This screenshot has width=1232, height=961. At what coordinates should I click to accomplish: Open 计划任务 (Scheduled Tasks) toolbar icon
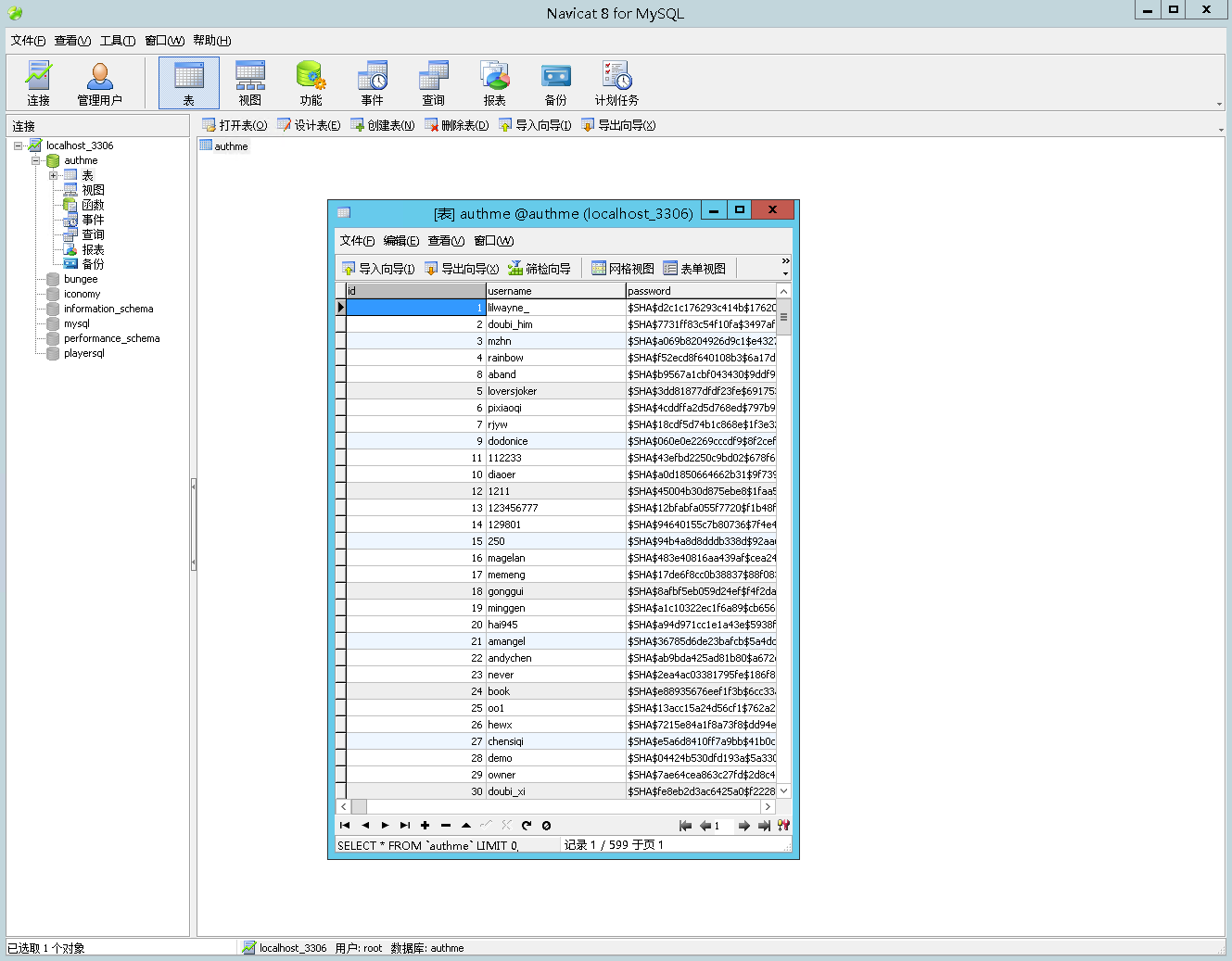pyautogui.click(x=616, y=83)
